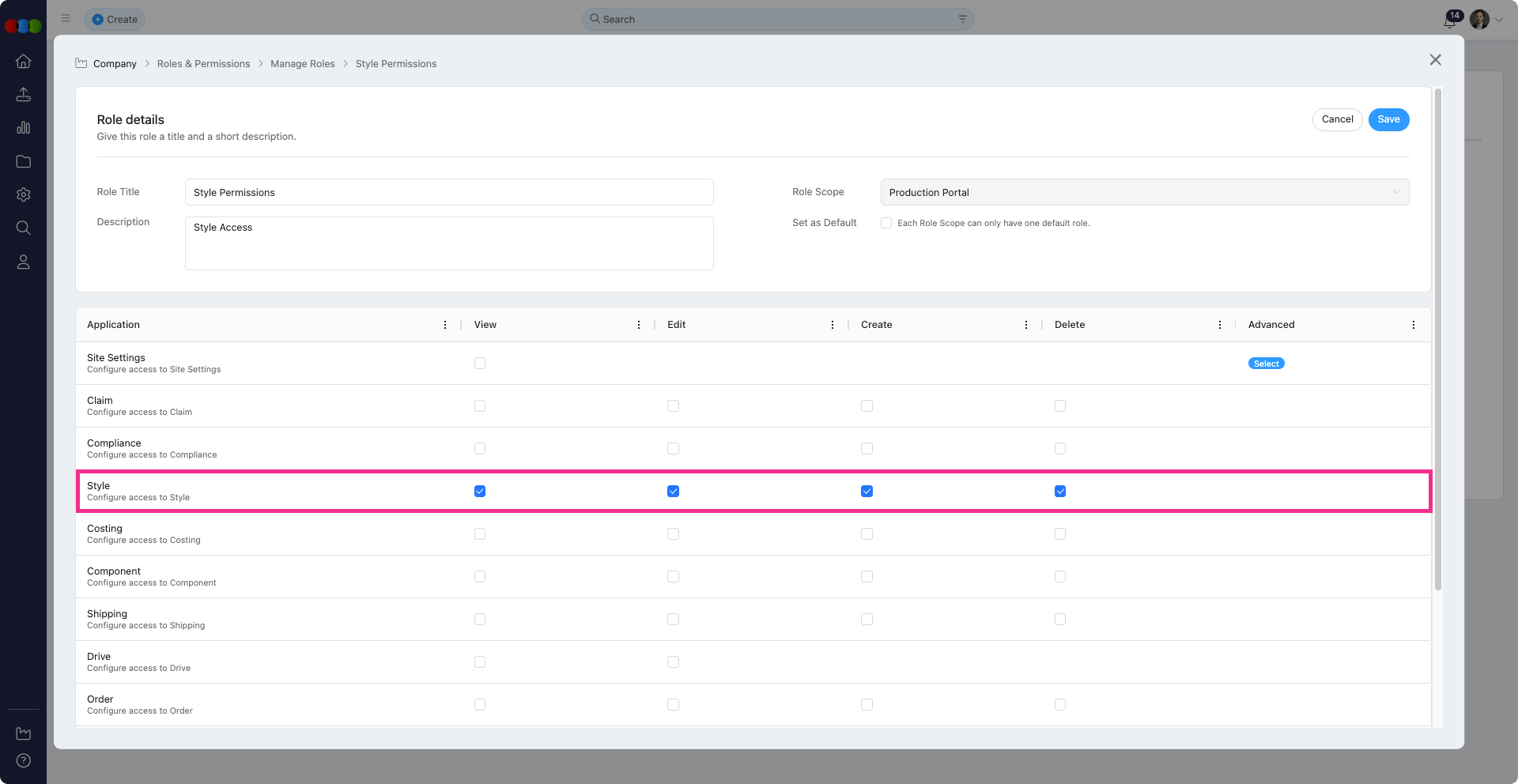Viewport: 1518px width, 784px height.
Task: Click the user profile icon in sidebar
Action: [x=24, y=262]
